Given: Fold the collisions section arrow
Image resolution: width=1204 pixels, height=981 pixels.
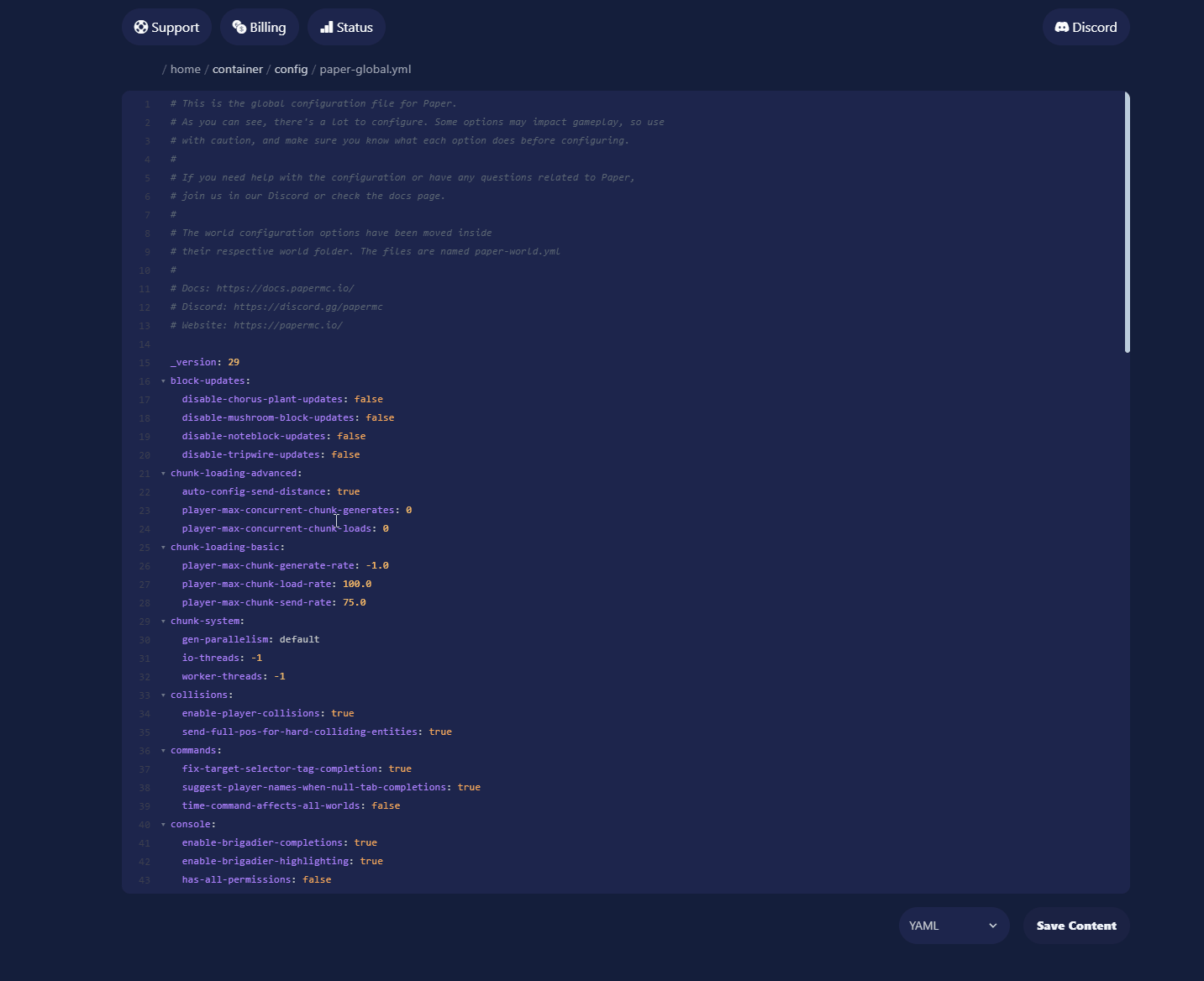Looking at the screenshot, I should click(163, 695).
